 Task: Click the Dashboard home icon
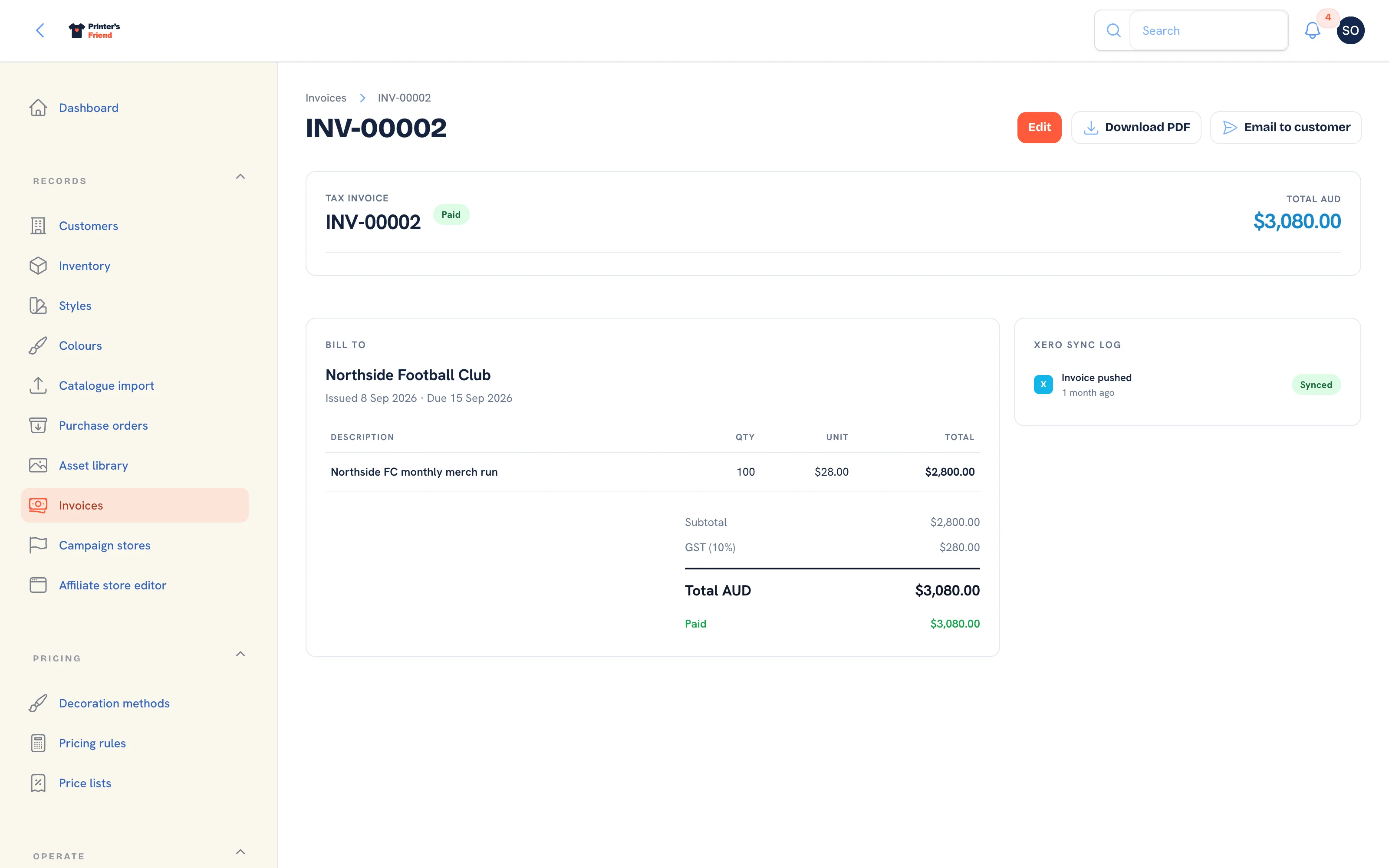click(38, 108)
